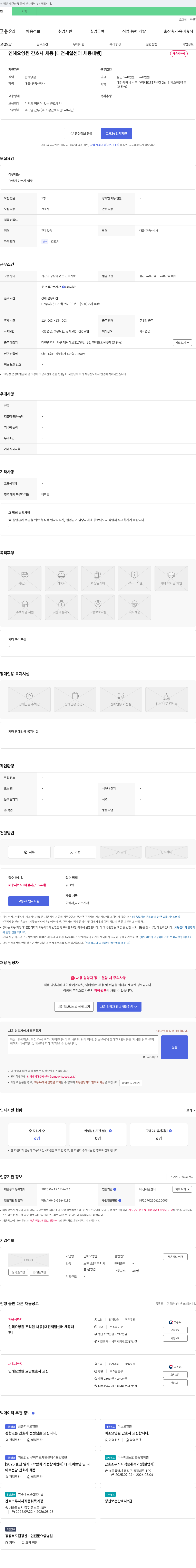The width and height of the screenshot is (196, 1568).
Task: Select the 교육비 지원 welfare icon
Action: pyautogui.click(x=134, y=578)
